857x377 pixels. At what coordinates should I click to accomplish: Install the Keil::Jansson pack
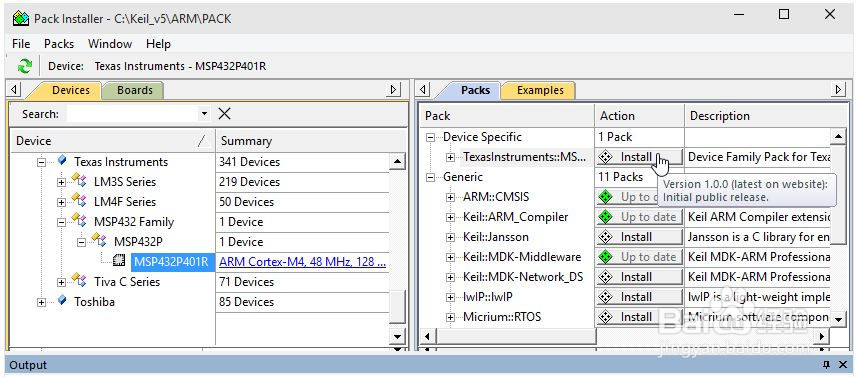point(639,237)
